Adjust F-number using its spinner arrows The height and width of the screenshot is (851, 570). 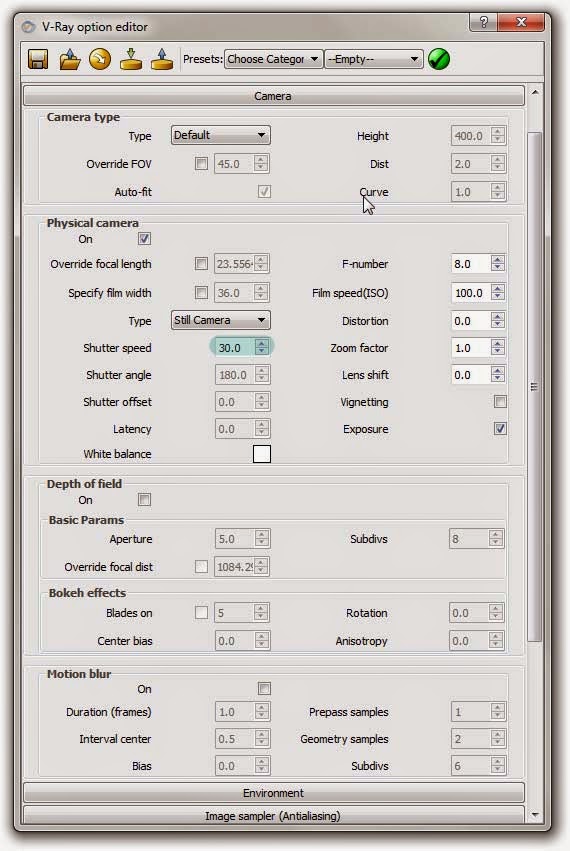[498, 264]
